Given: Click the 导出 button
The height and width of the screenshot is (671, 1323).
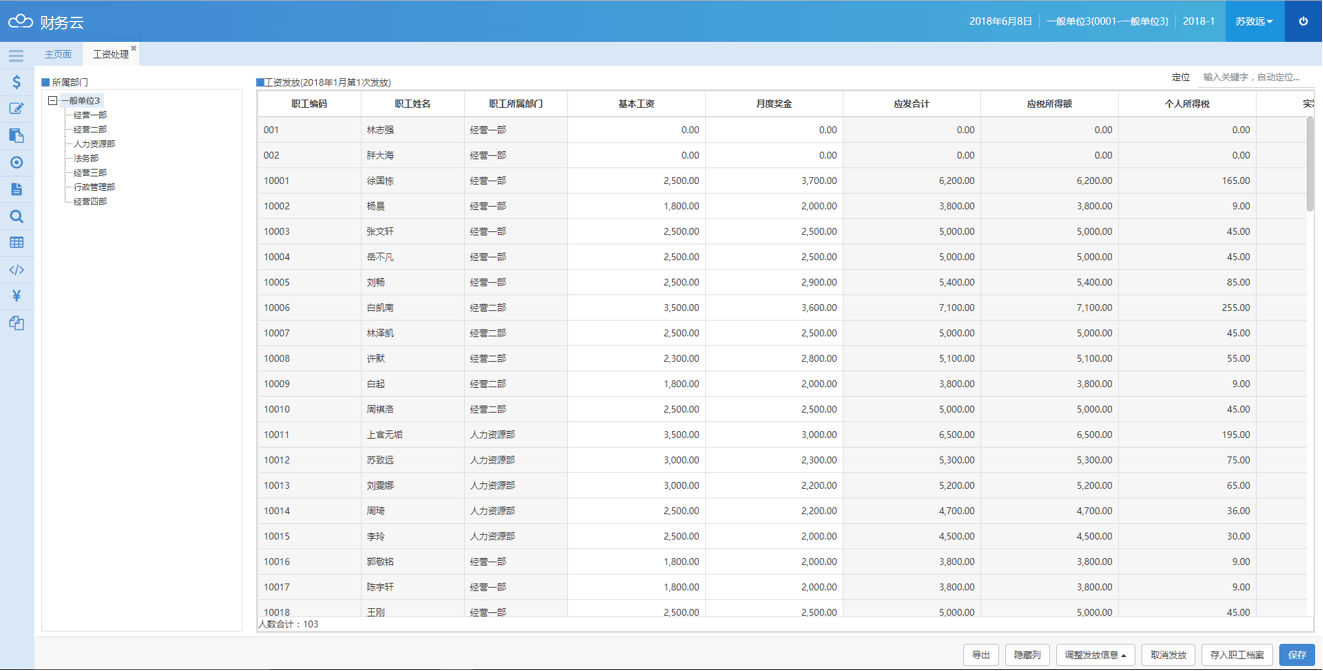Looking at the screenshot, I should coord(980,655).
